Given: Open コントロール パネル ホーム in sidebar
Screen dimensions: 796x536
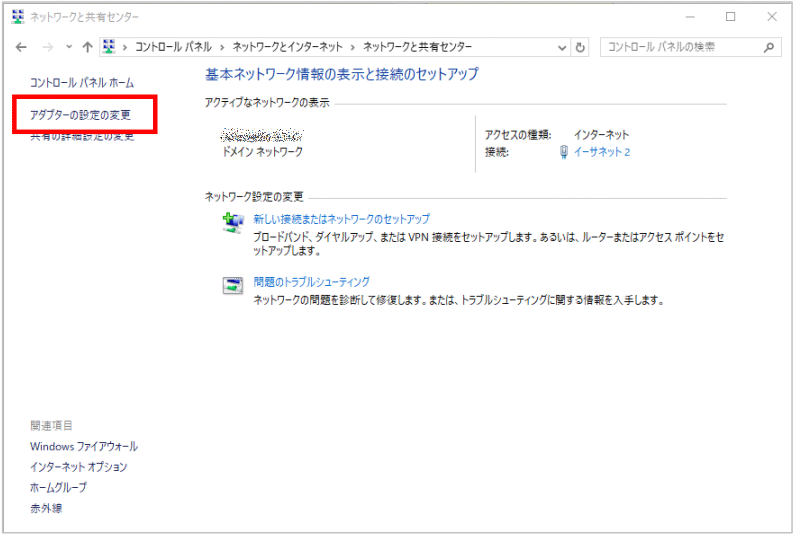Looking at the screenshot, I should 82,82.
